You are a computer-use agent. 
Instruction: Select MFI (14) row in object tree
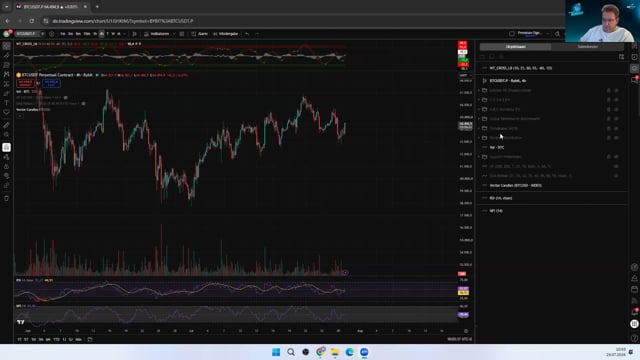pos(552,211)
